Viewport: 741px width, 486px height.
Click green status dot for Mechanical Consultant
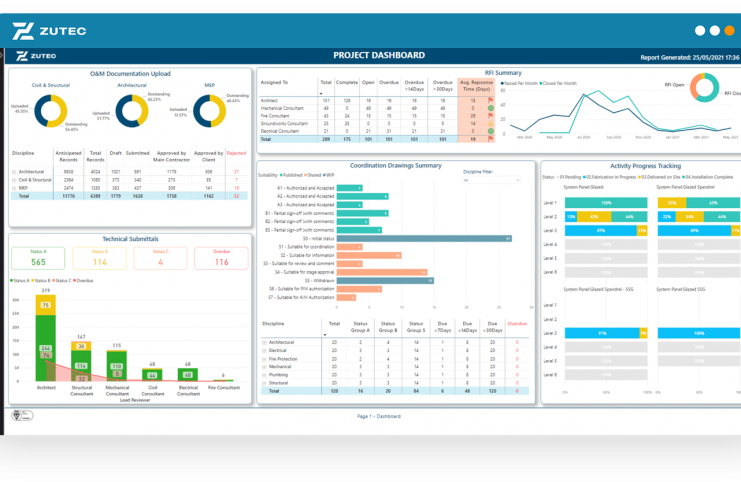pos(490,108)
